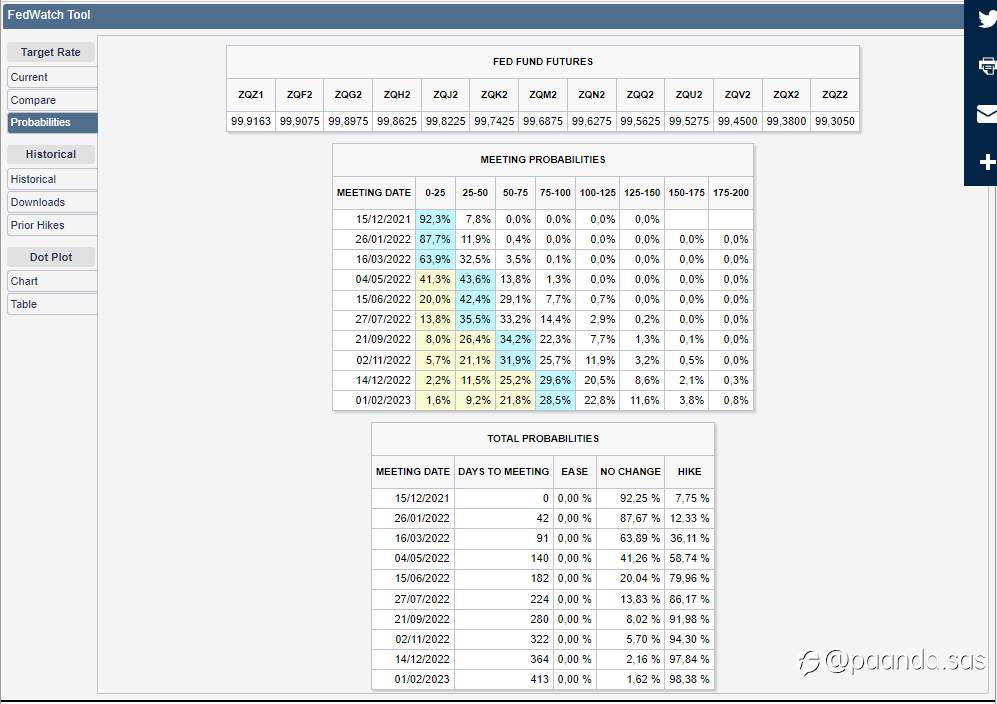This screenshot has height=704, width=997.
Task: Click the 175-200 column header
Action: (x=731, y=193)
